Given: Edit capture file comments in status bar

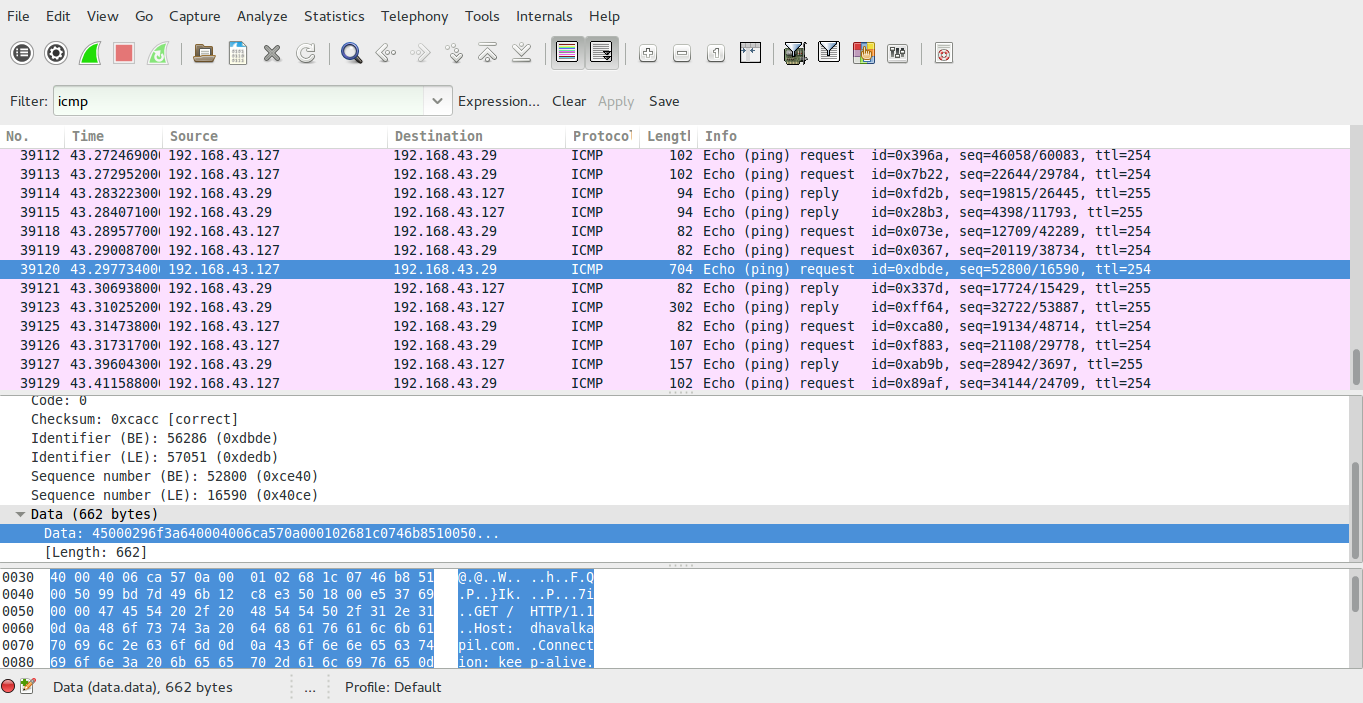Looking at the screenshot, I should coord(28,687).
